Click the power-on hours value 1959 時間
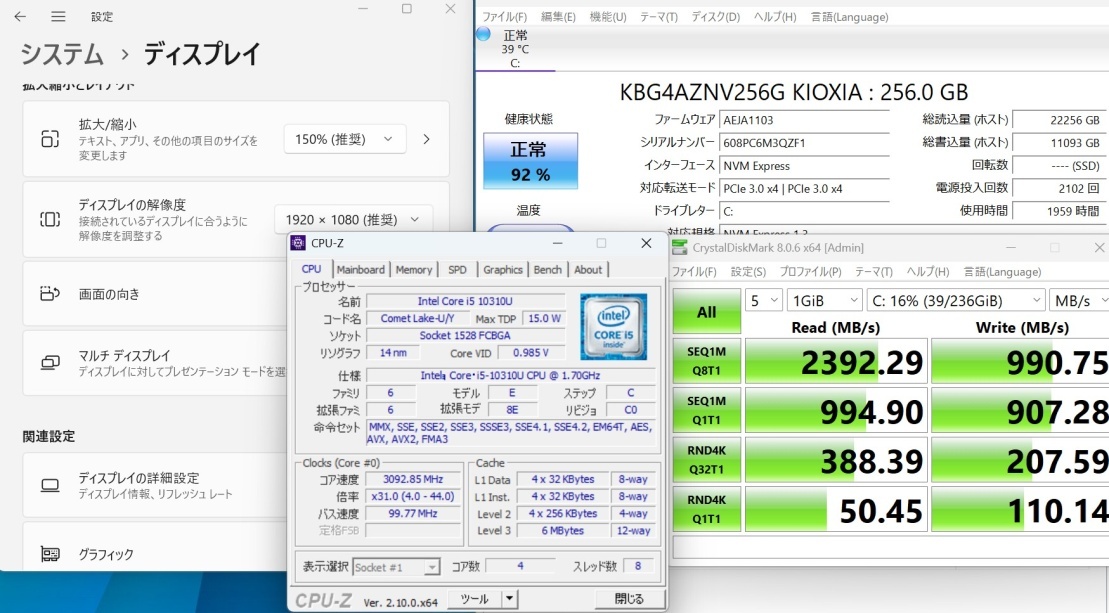This screenshot has height=613, width=1109. 1058,211
